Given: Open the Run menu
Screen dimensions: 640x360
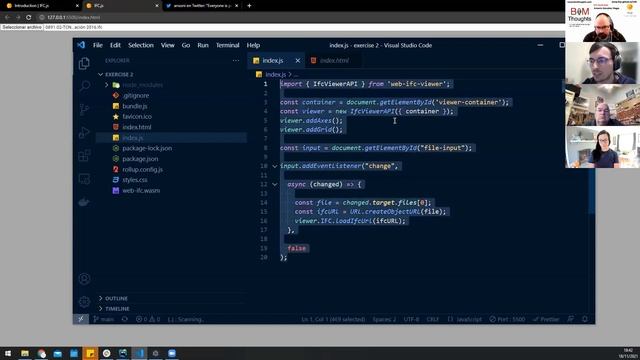Looking at the screenshot, I should pos(203,45).
